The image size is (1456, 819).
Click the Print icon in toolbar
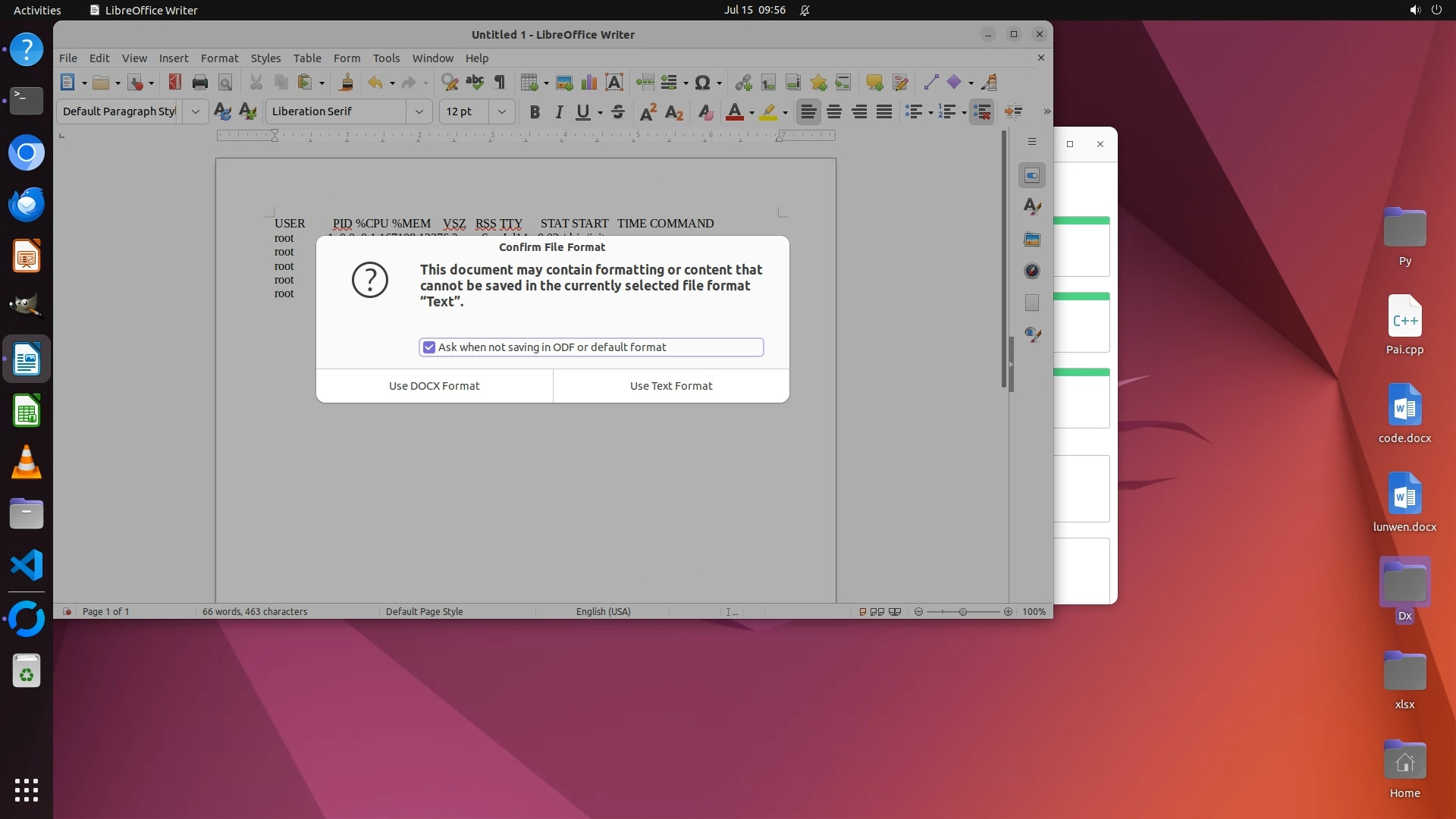200,83
